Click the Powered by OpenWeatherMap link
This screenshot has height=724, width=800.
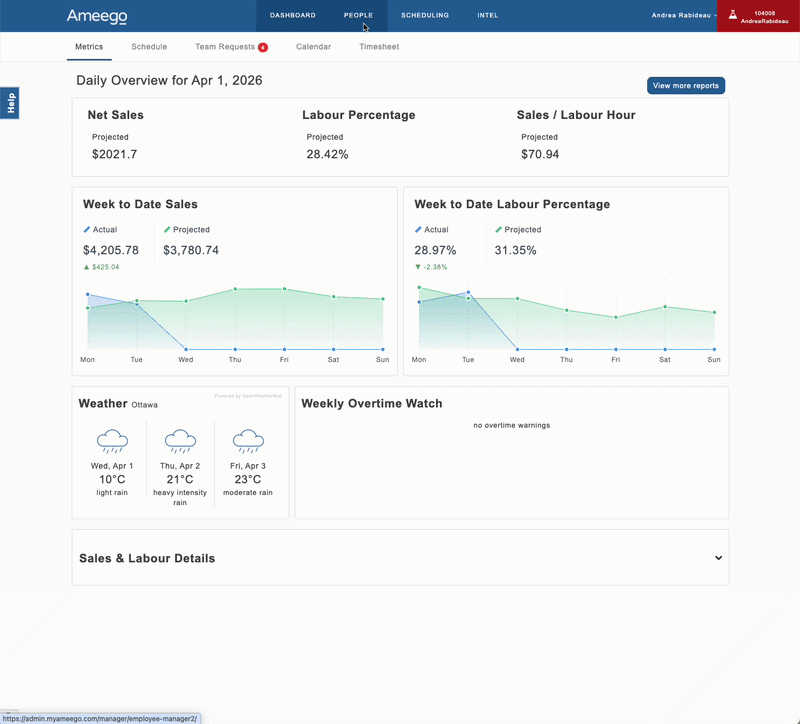(x=248, y=396)
